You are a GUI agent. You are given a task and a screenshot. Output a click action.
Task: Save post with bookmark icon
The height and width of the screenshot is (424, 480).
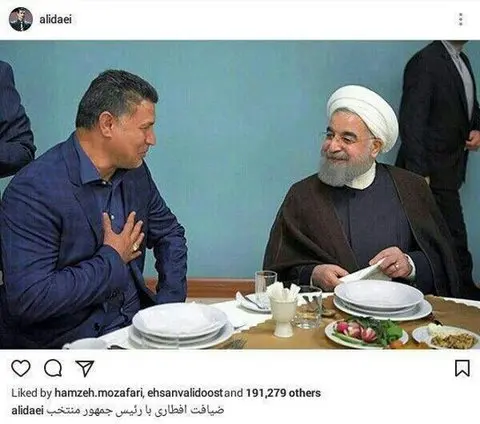(x=463, y=368)
